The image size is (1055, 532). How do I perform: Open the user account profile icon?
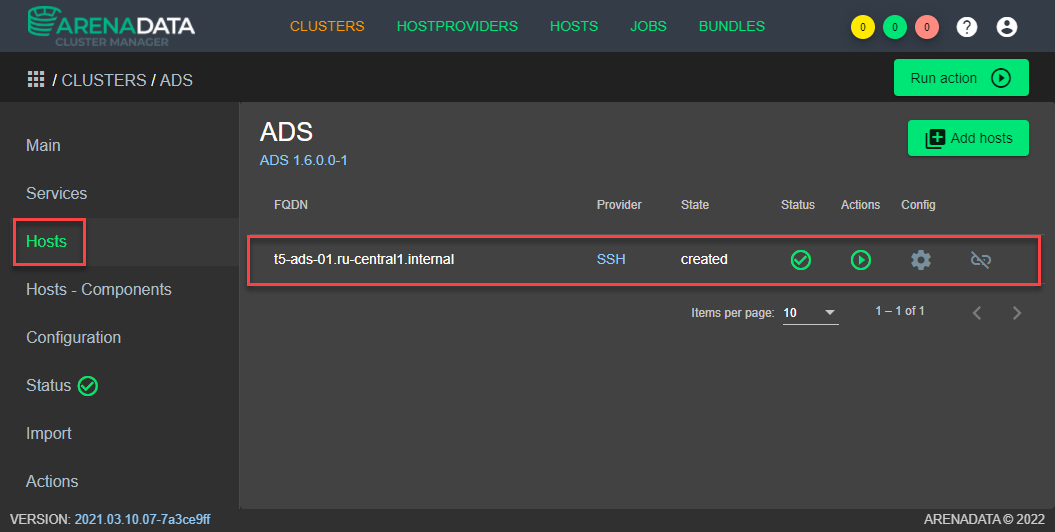click(1007, 27)
